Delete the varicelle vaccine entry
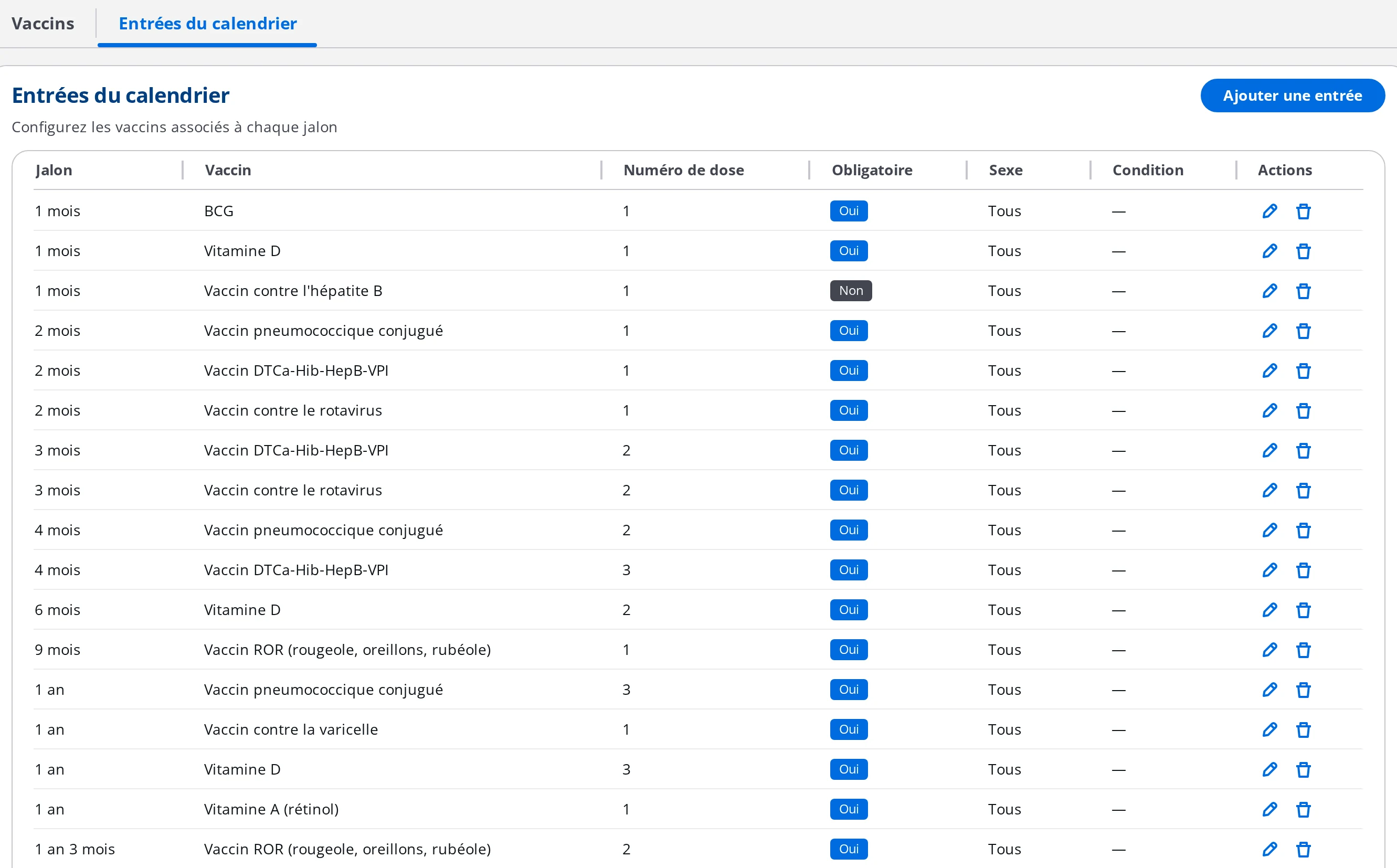1397x868 pixels. point(1304,729)
